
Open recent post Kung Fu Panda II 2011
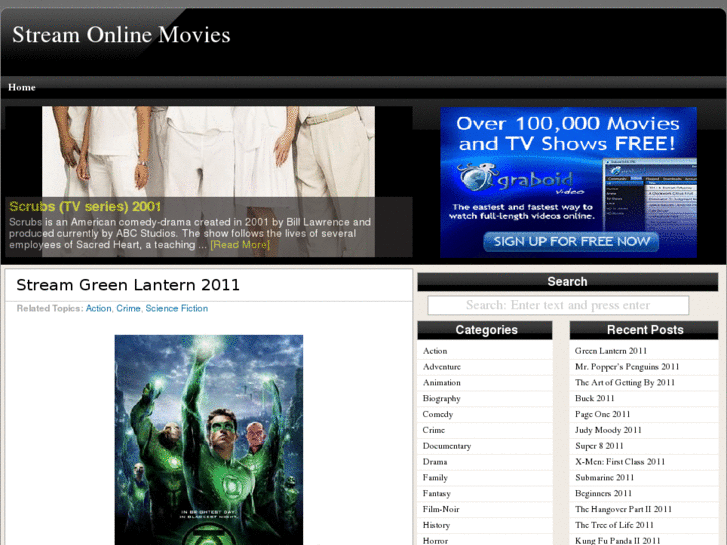618,541
